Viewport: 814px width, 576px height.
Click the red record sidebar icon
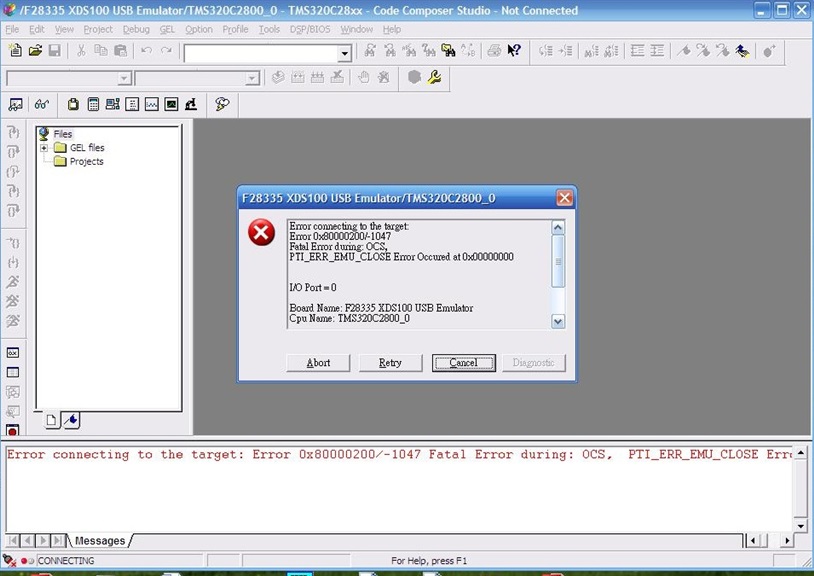(x=13, y=430)
